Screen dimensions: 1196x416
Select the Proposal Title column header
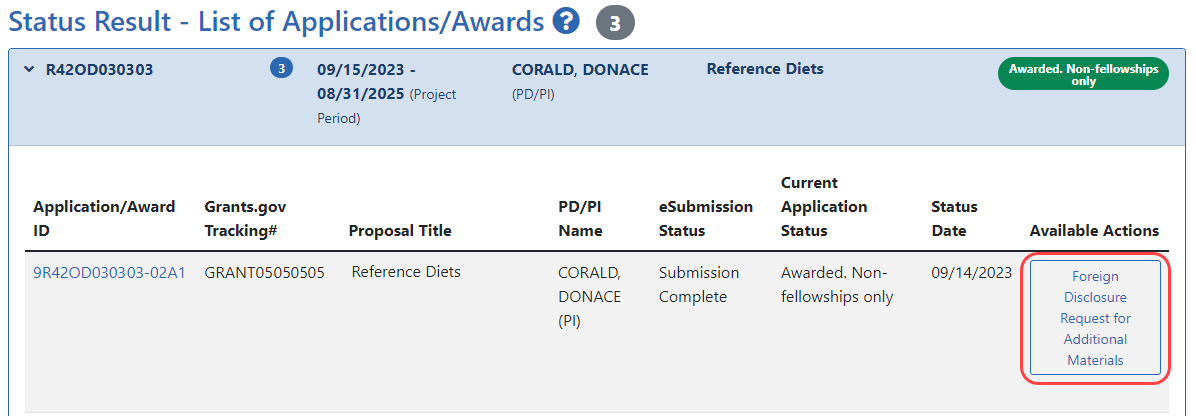tap(400, 231)
